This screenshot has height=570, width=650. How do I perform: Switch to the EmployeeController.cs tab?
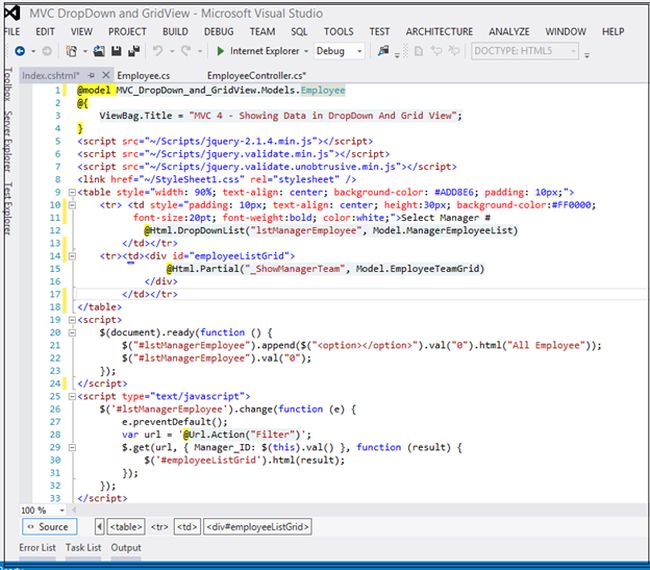point(256,75)
